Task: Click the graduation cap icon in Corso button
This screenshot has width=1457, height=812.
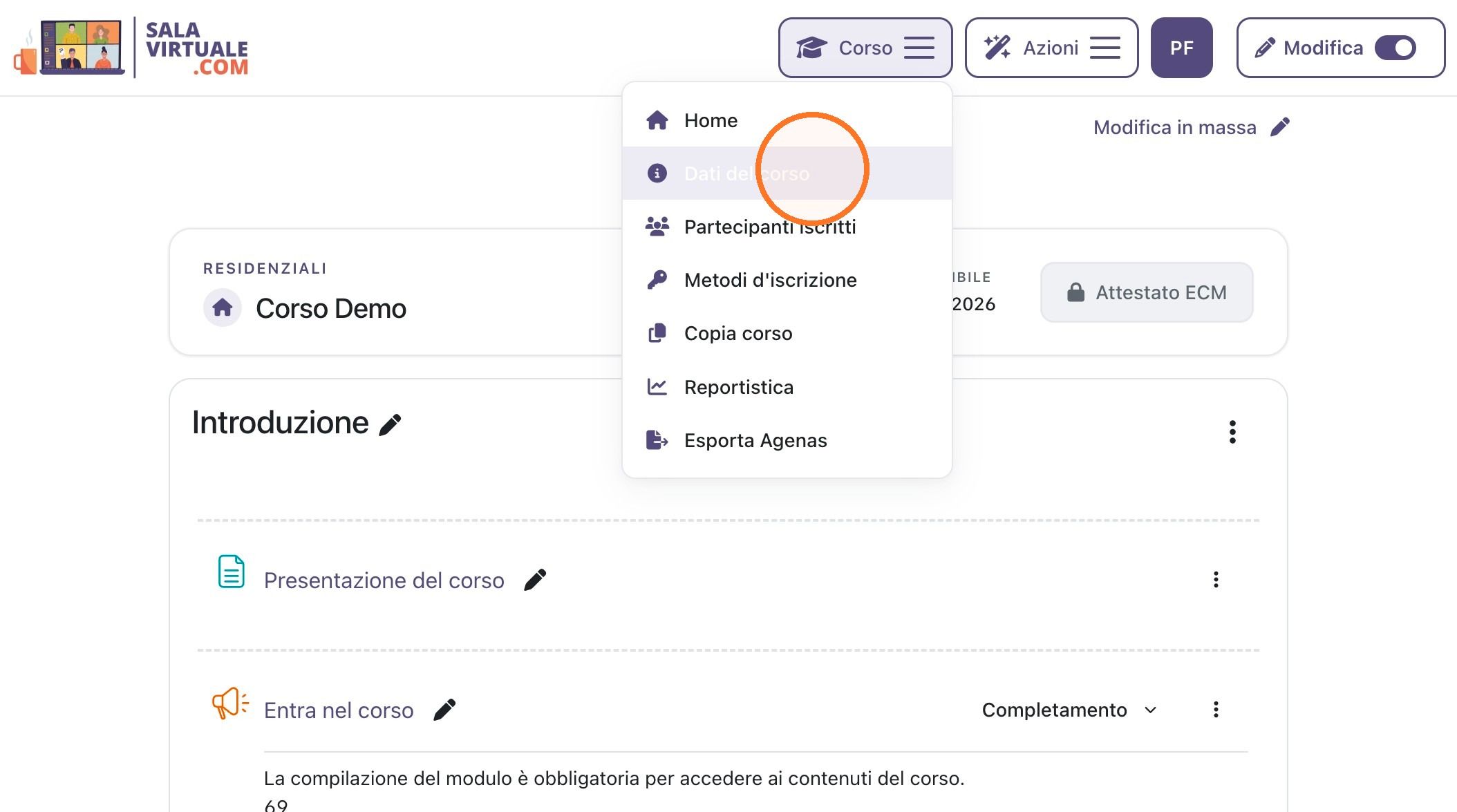Action: tap(811, 48)
